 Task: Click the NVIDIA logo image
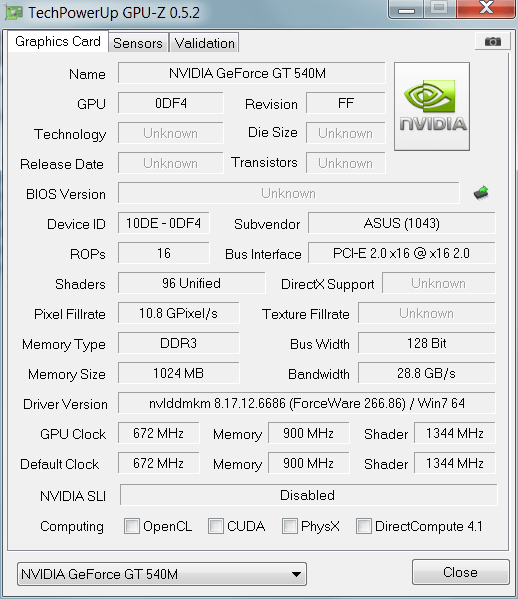[x=432, y=106]
